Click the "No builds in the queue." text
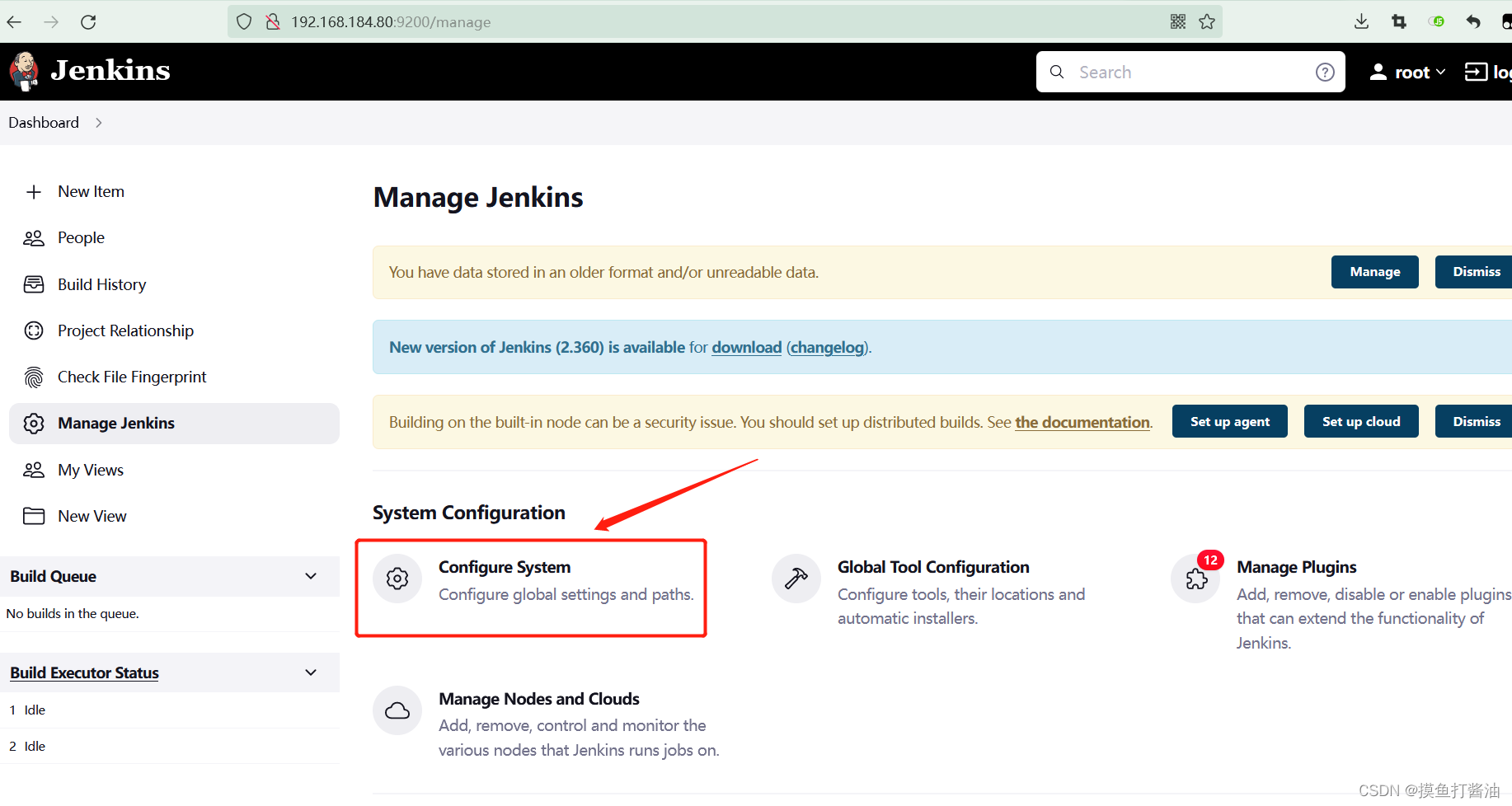This screenshot has width=1512, height=806. [x=73, y=614]
